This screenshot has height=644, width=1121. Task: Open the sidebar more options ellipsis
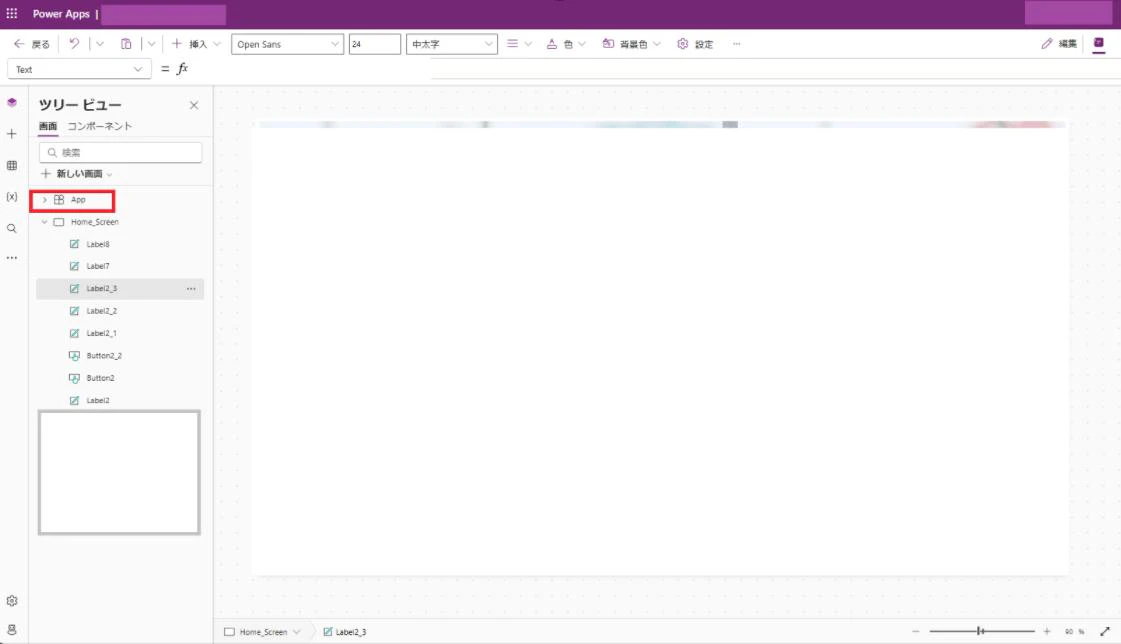click(12, 258)
